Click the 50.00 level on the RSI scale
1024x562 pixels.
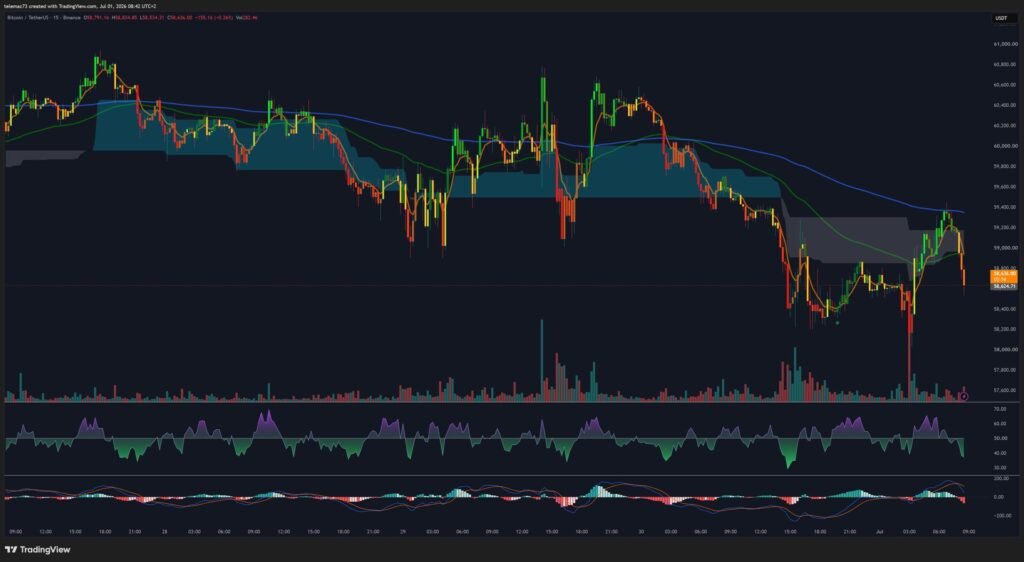(1002, 438)
